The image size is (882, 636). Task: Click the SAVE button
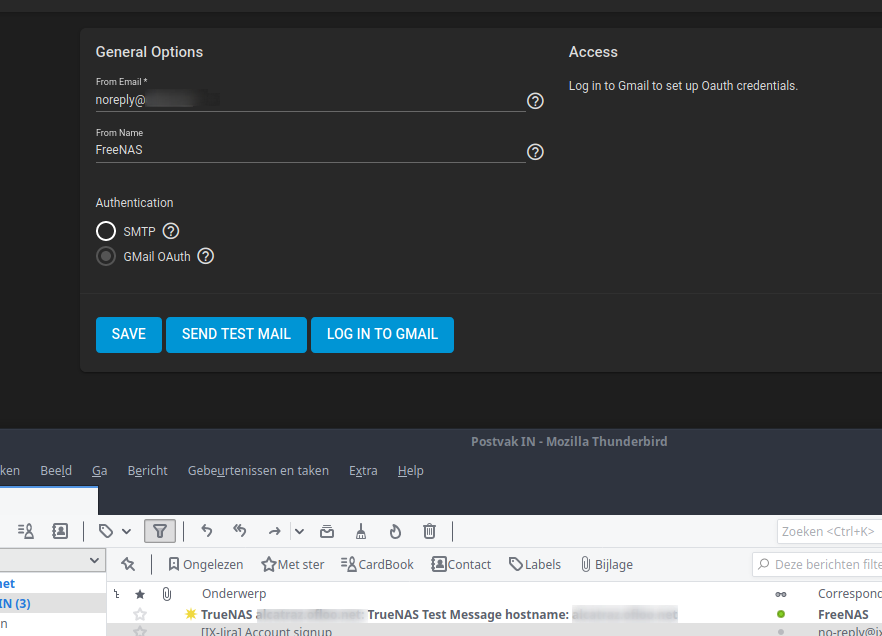pos(129,335)
